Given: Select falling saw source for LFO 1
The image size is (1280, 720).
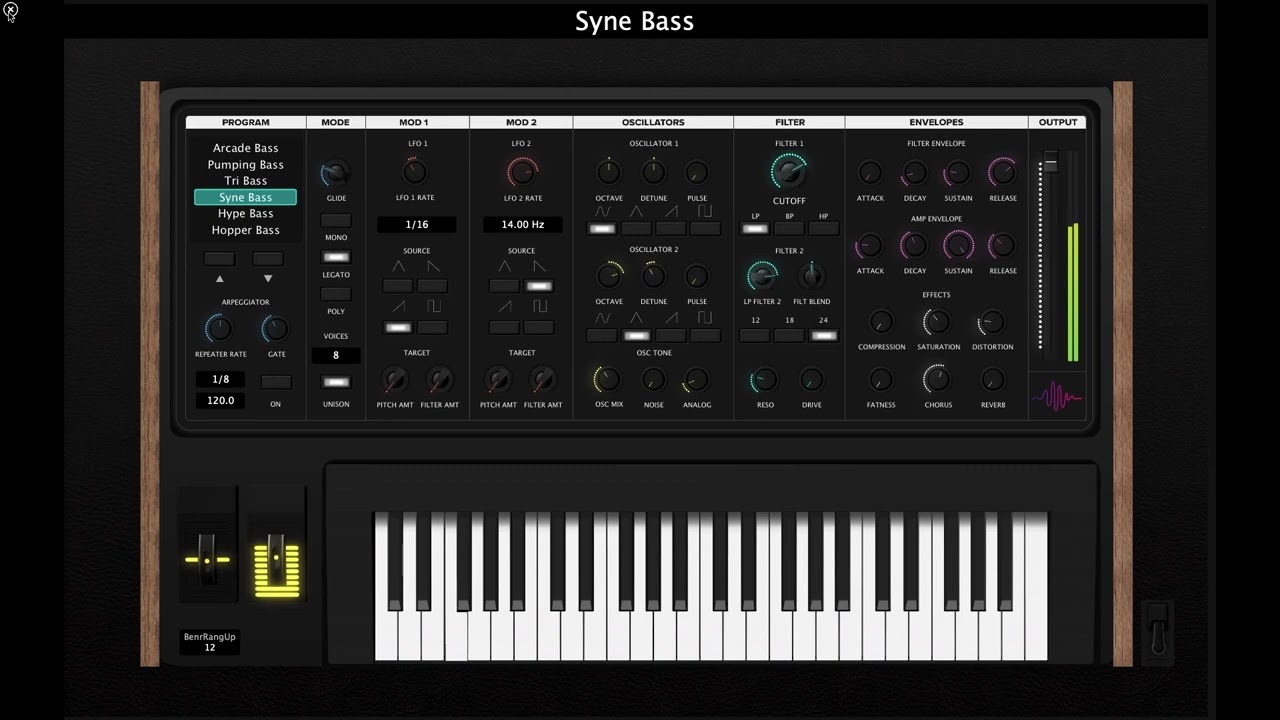Looking at the screenshot, I should [x=432, y=286].
